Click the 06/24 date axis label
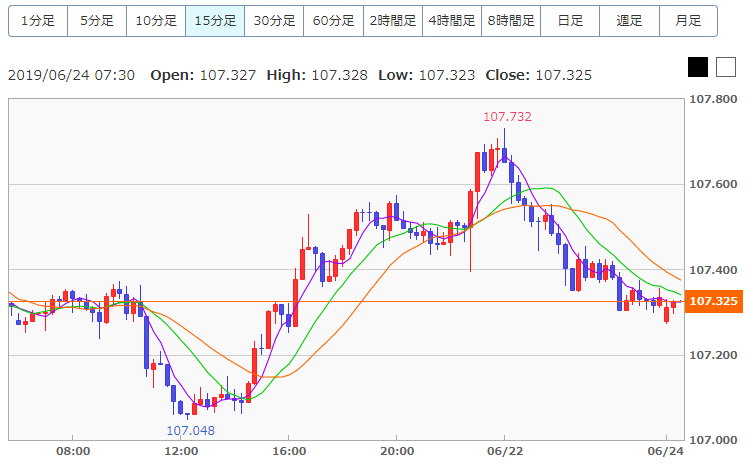Screen dimensions: 751x466 click(666, 452)
